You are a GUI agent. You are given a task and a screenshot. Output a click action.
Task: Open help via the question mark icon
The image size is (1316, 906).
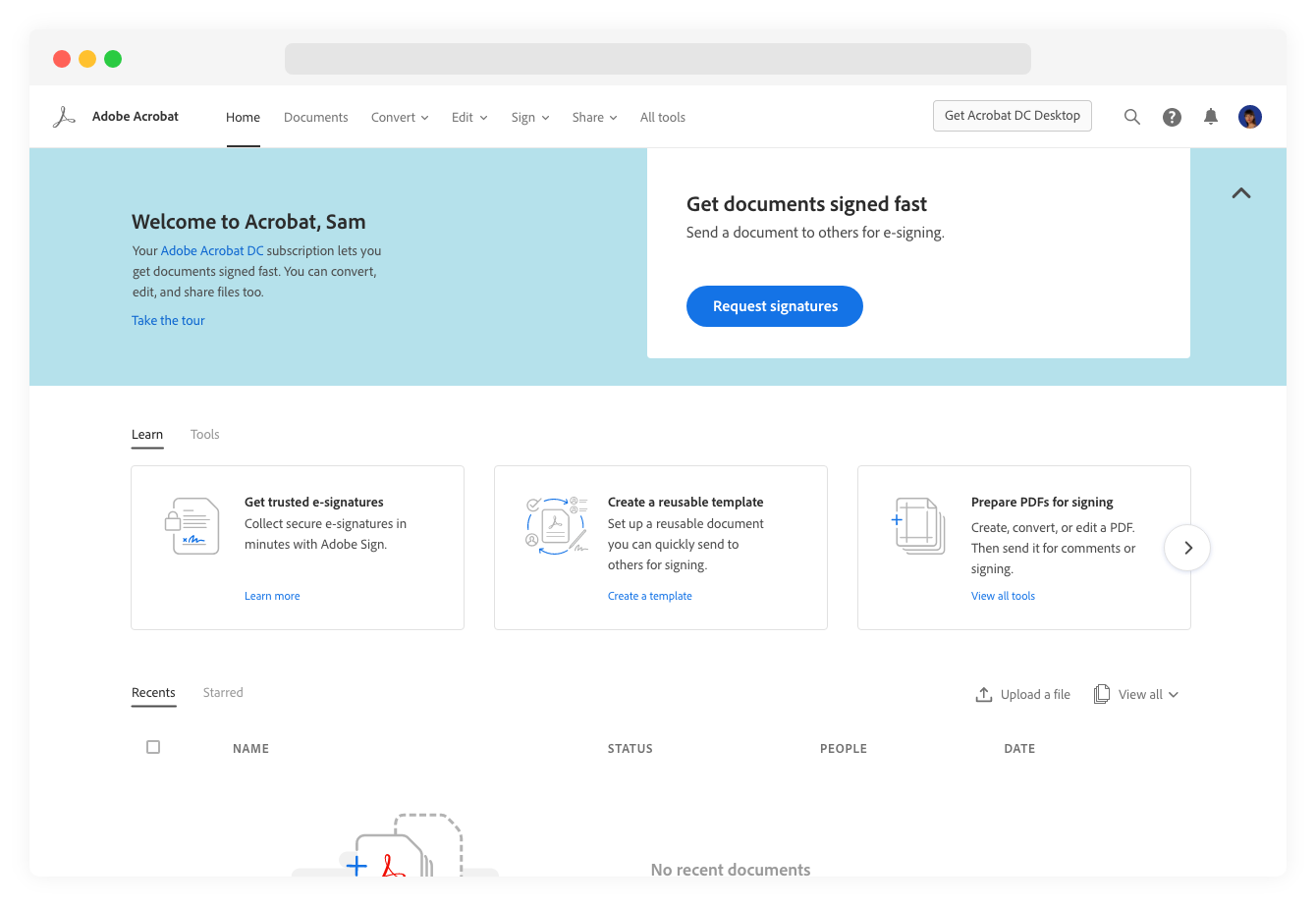click(1172, 117)
